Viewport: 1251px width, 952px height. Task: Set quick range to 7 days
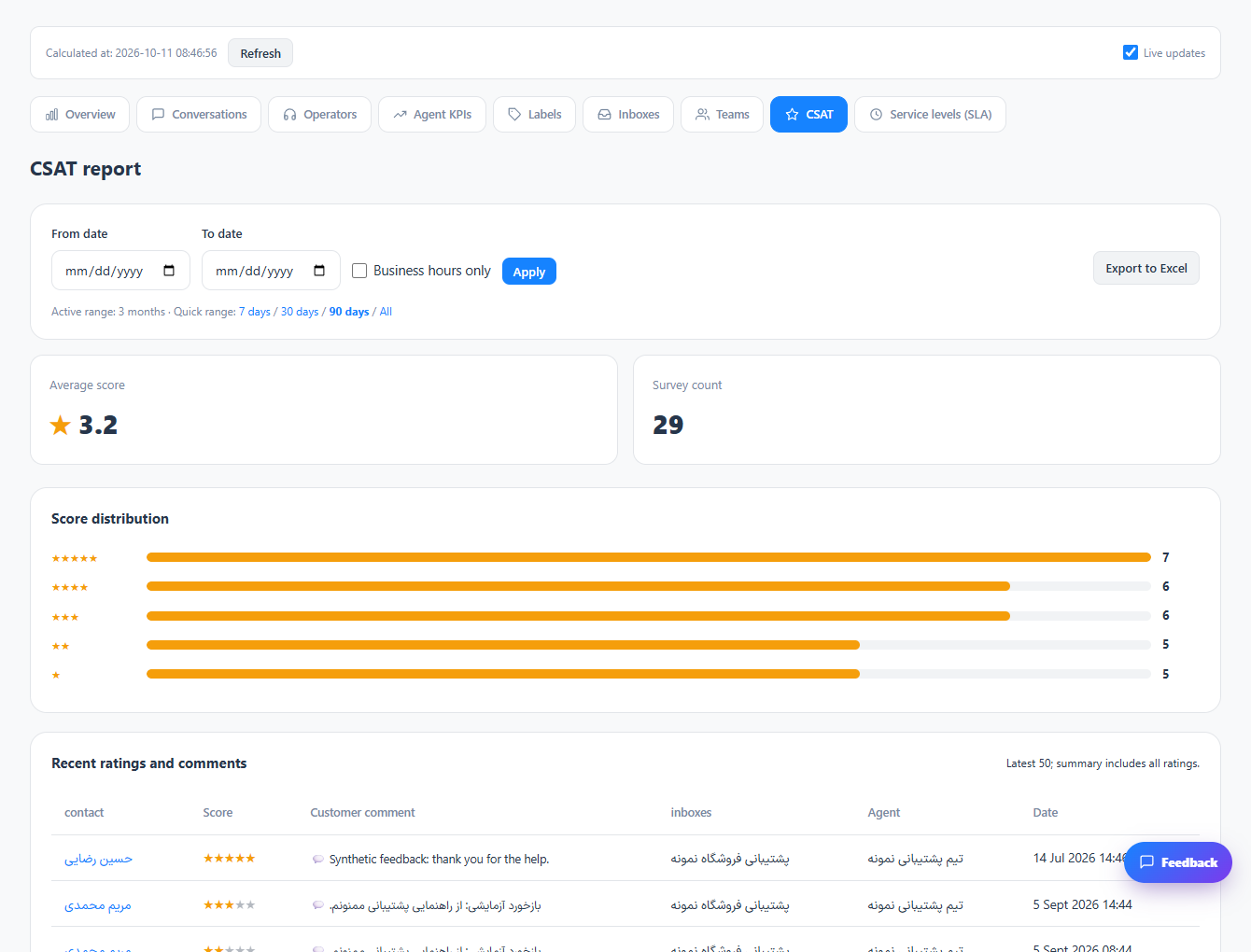[255, 312]
